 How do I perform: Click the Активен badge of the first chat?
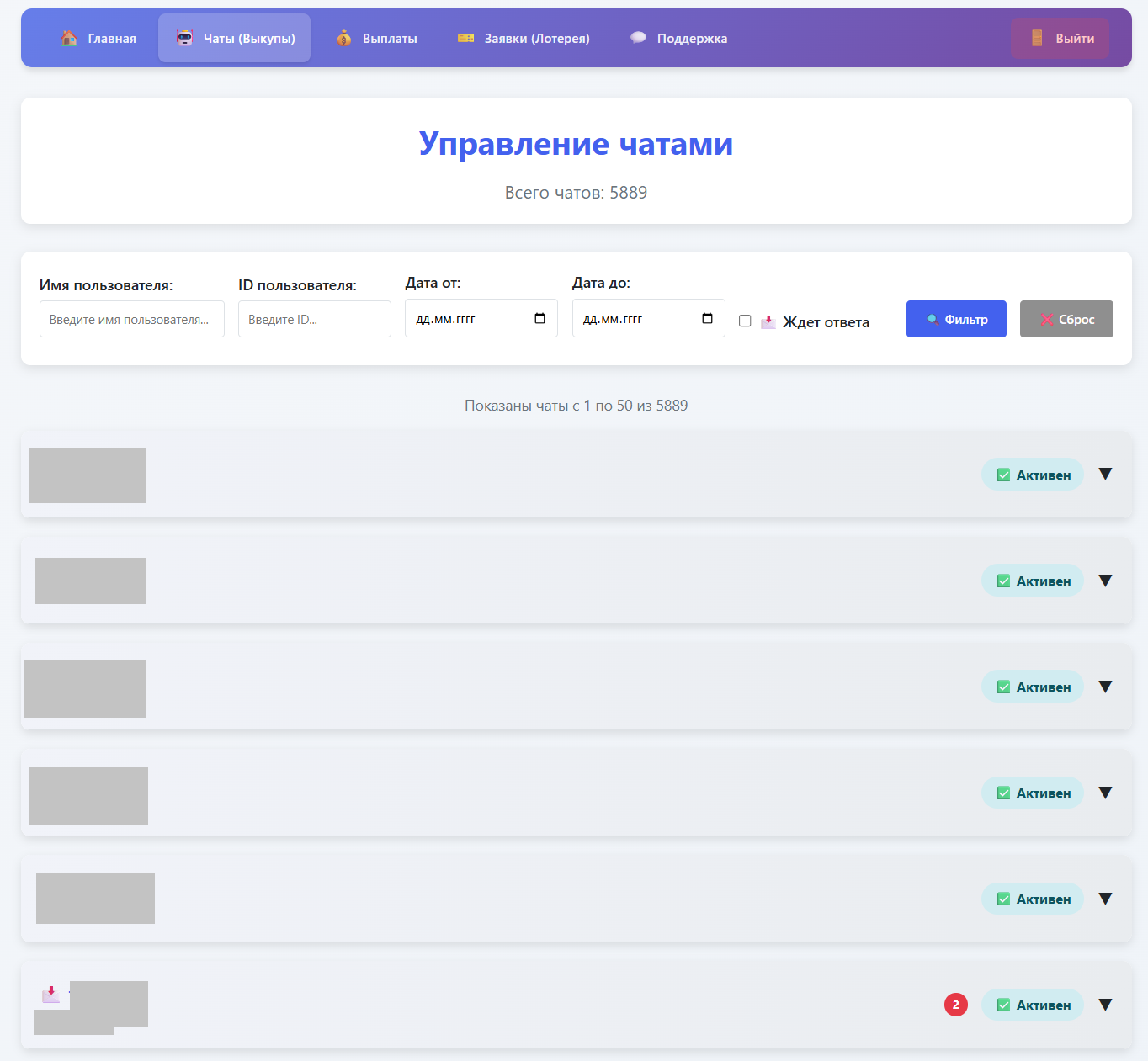pos(1033,475)
